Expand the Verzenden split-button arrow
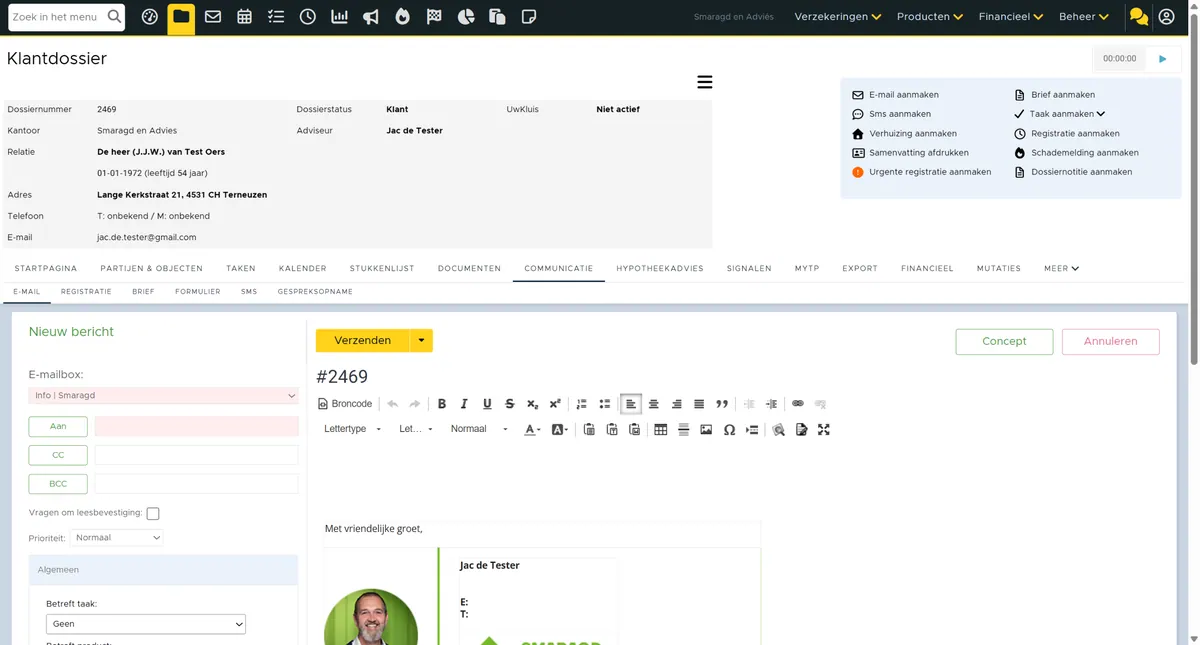This screenshot has width=1200, height=645. pos(422,341)
